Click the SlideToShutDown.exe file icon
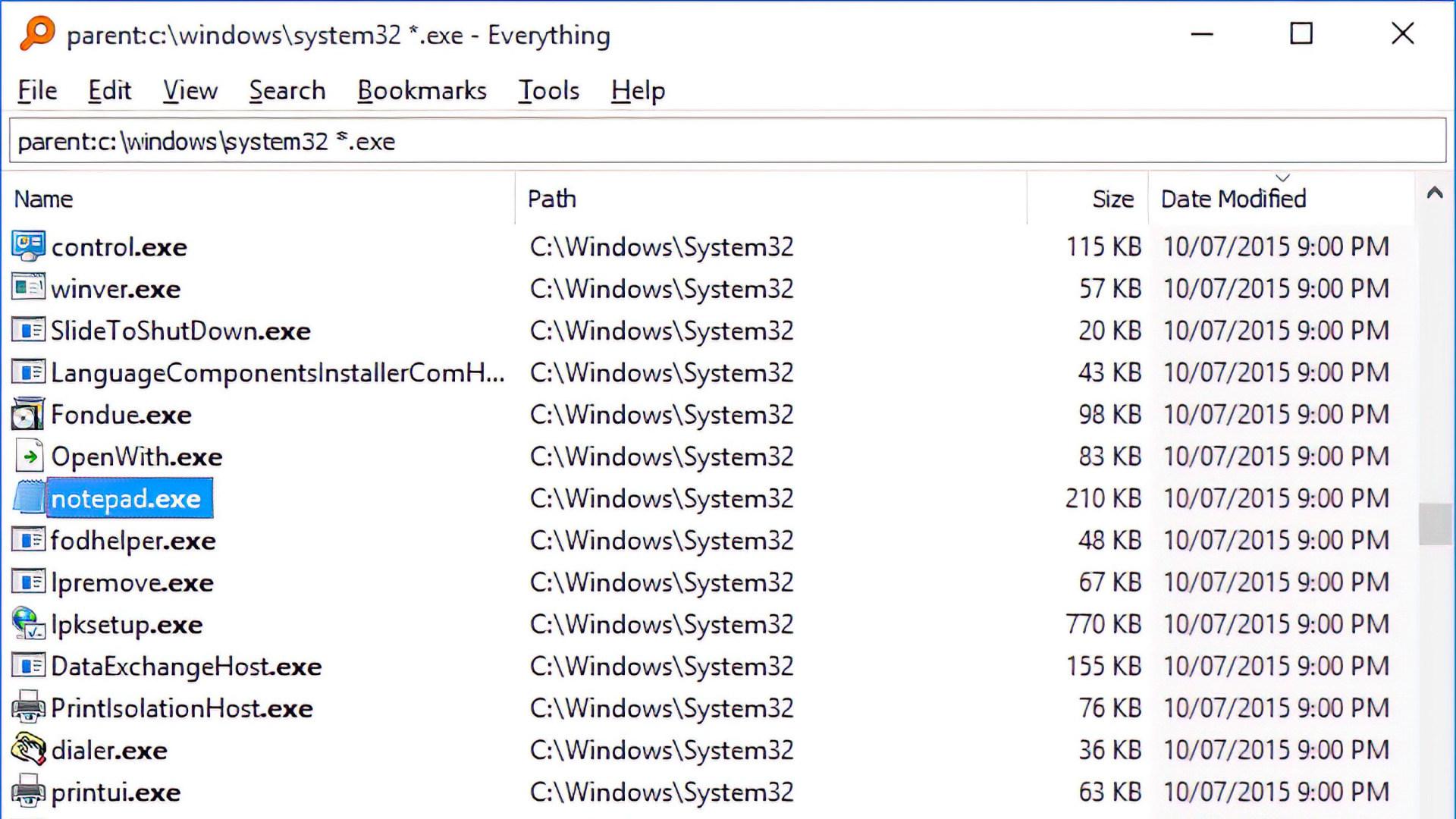The image size is (1456, 819). coord(29,331)
